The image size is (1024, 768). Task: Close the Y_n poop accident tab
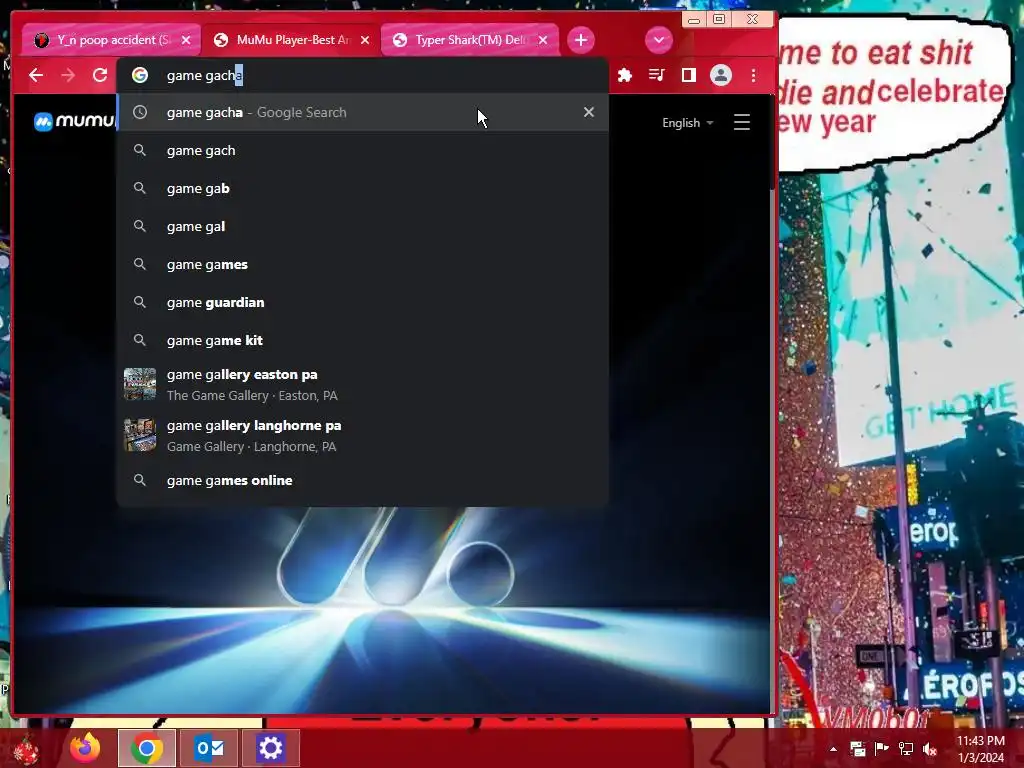[x=186, y=40]
